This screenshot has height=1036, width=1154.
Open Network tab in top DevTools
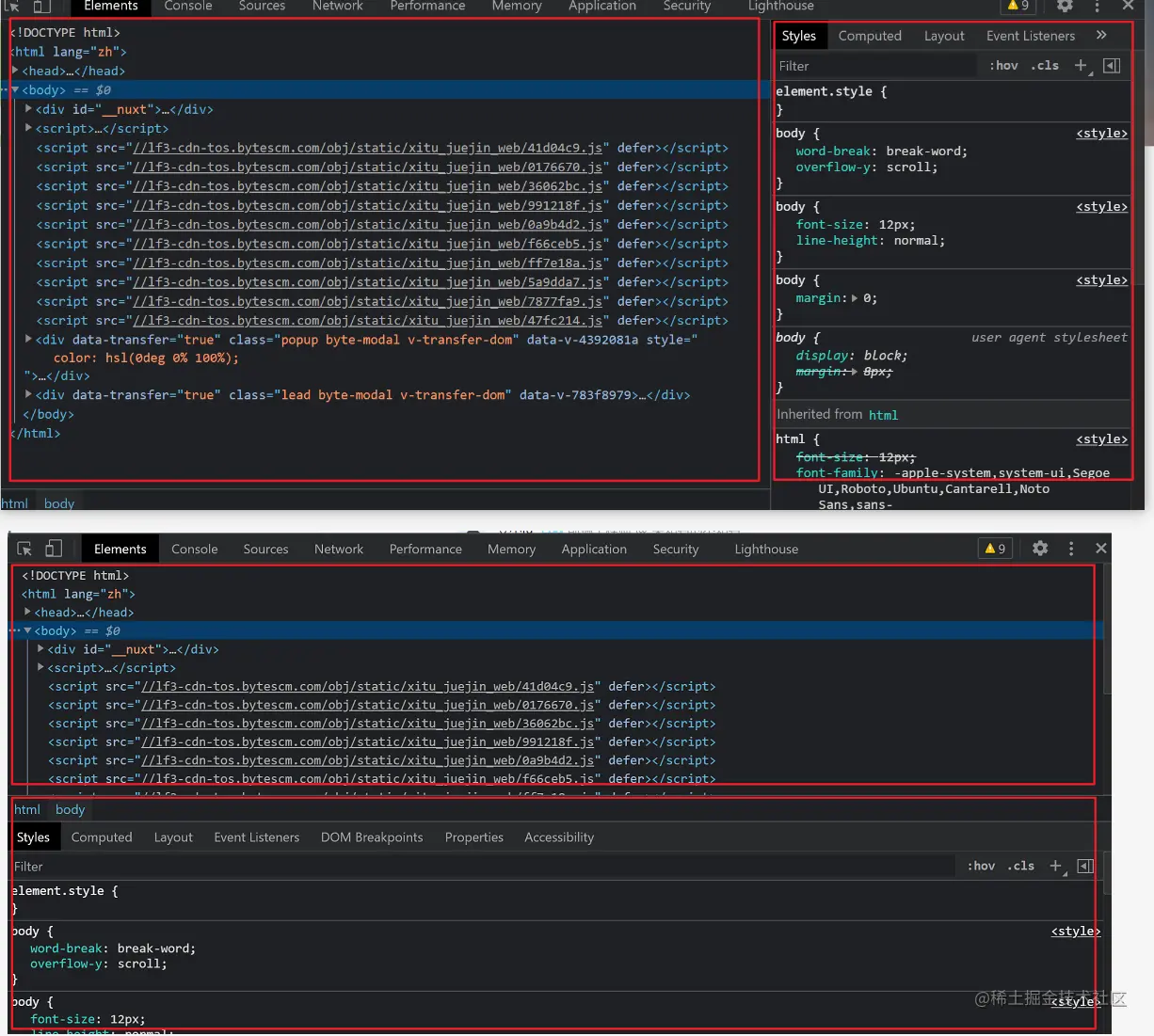click(338, 6)
